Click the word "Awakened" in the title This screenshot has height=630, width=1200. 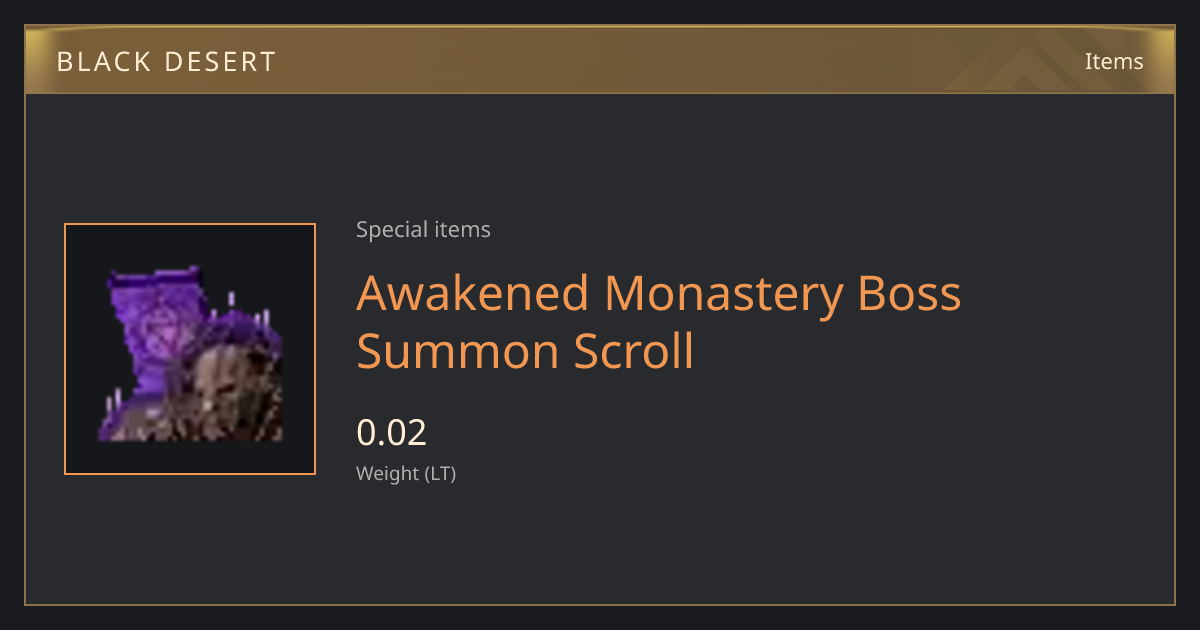coord(473,294)
